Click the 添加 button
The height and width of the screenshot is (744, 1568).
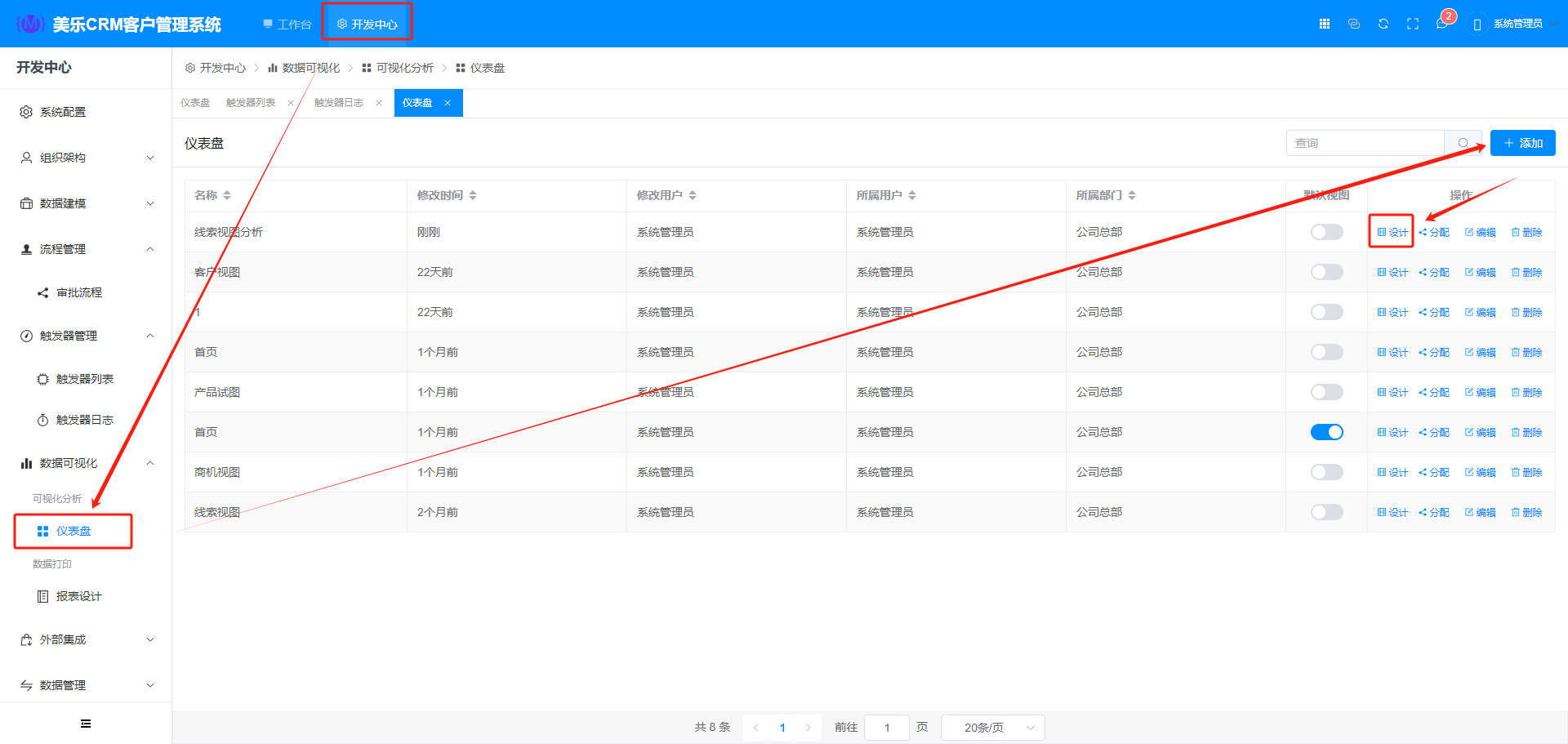1522,143
